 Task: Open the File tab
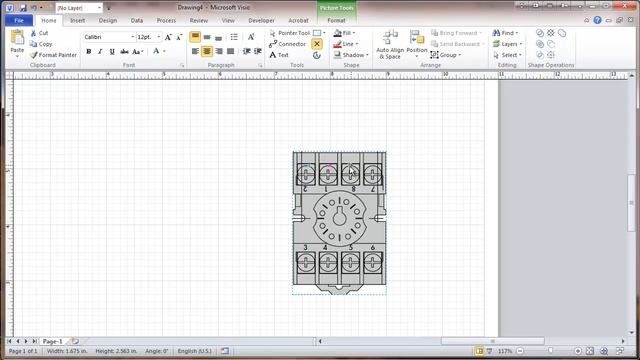(19, 20)
